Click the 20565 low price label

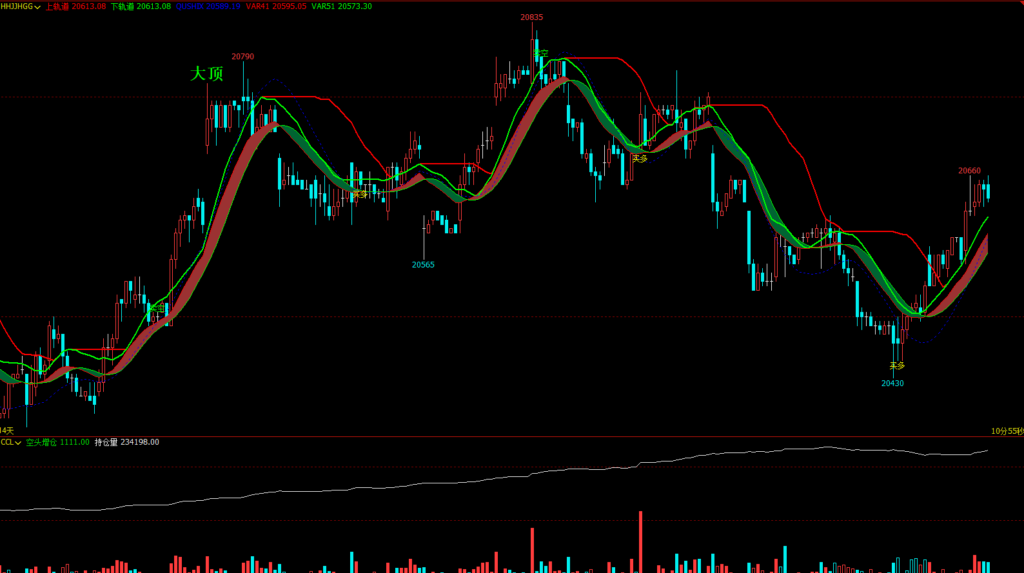pos(423,265)
